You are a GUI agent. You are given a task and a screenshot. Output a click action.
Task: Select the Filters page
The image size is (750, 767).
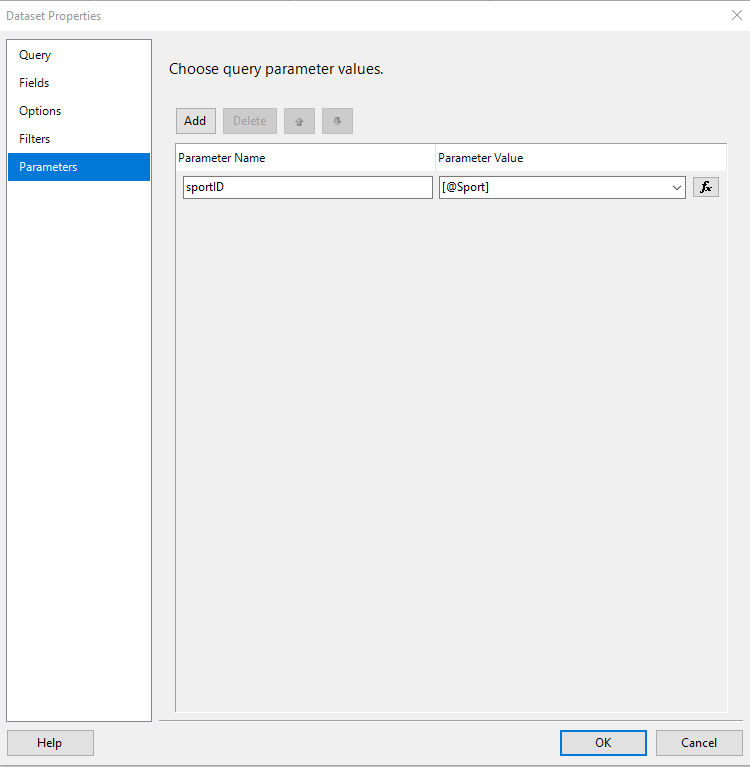(x=35, y=139)
